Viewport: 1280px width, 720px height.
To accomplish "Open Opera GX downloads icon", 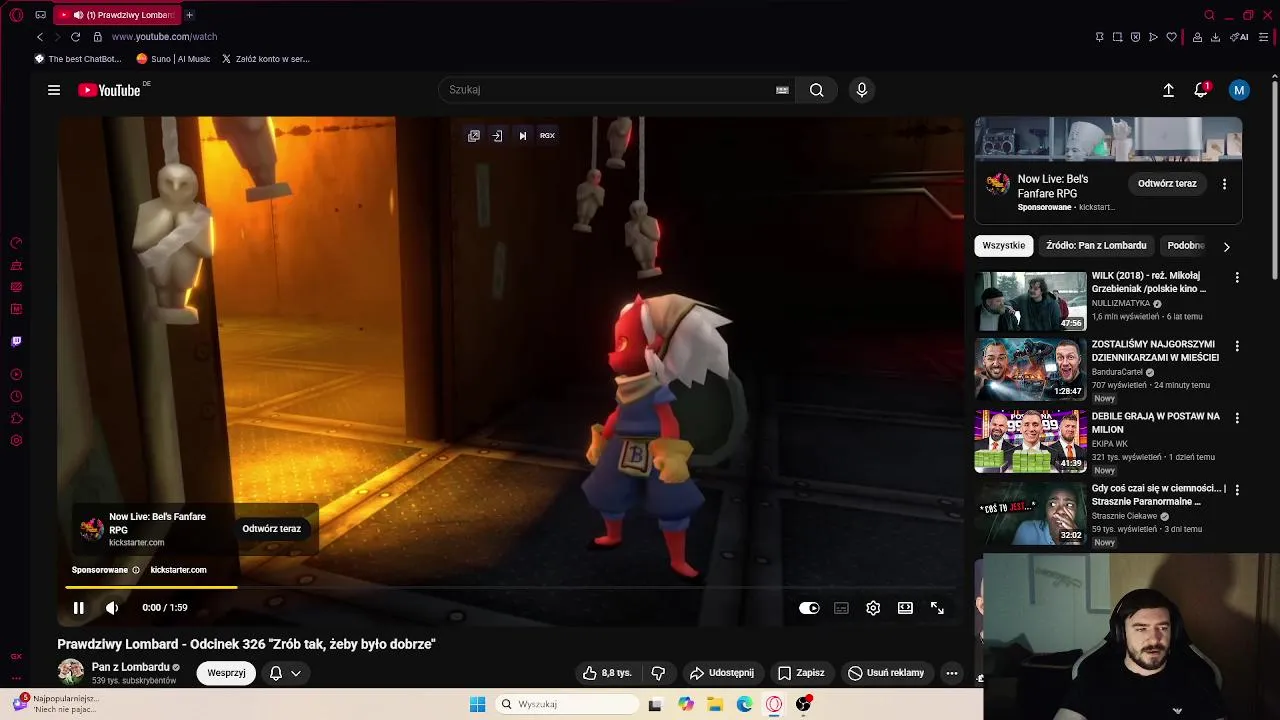I will pyautogui.click(x=1215, y=37).
